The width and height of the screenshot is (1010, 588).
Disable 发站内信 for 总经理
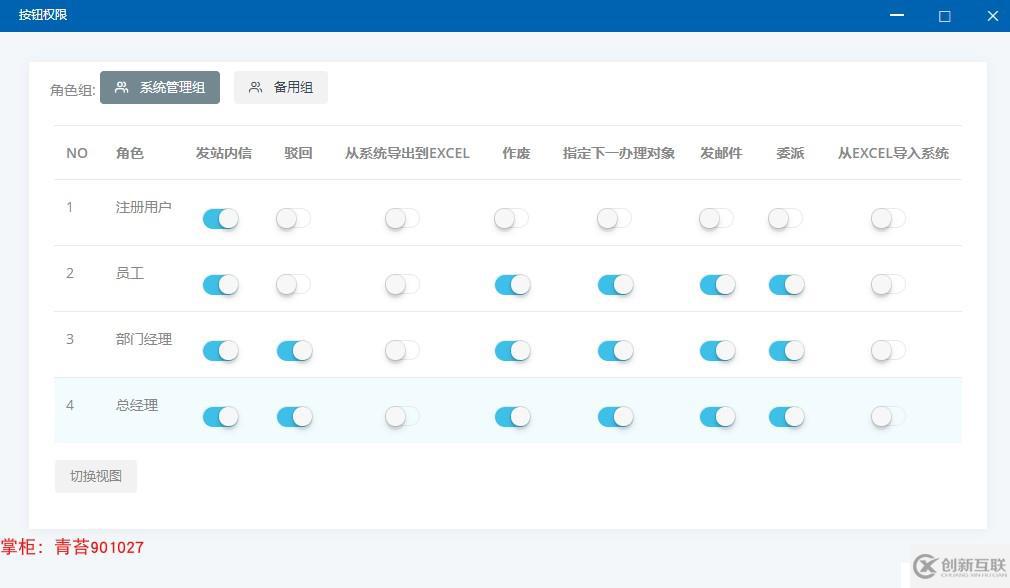pos(220,417)
